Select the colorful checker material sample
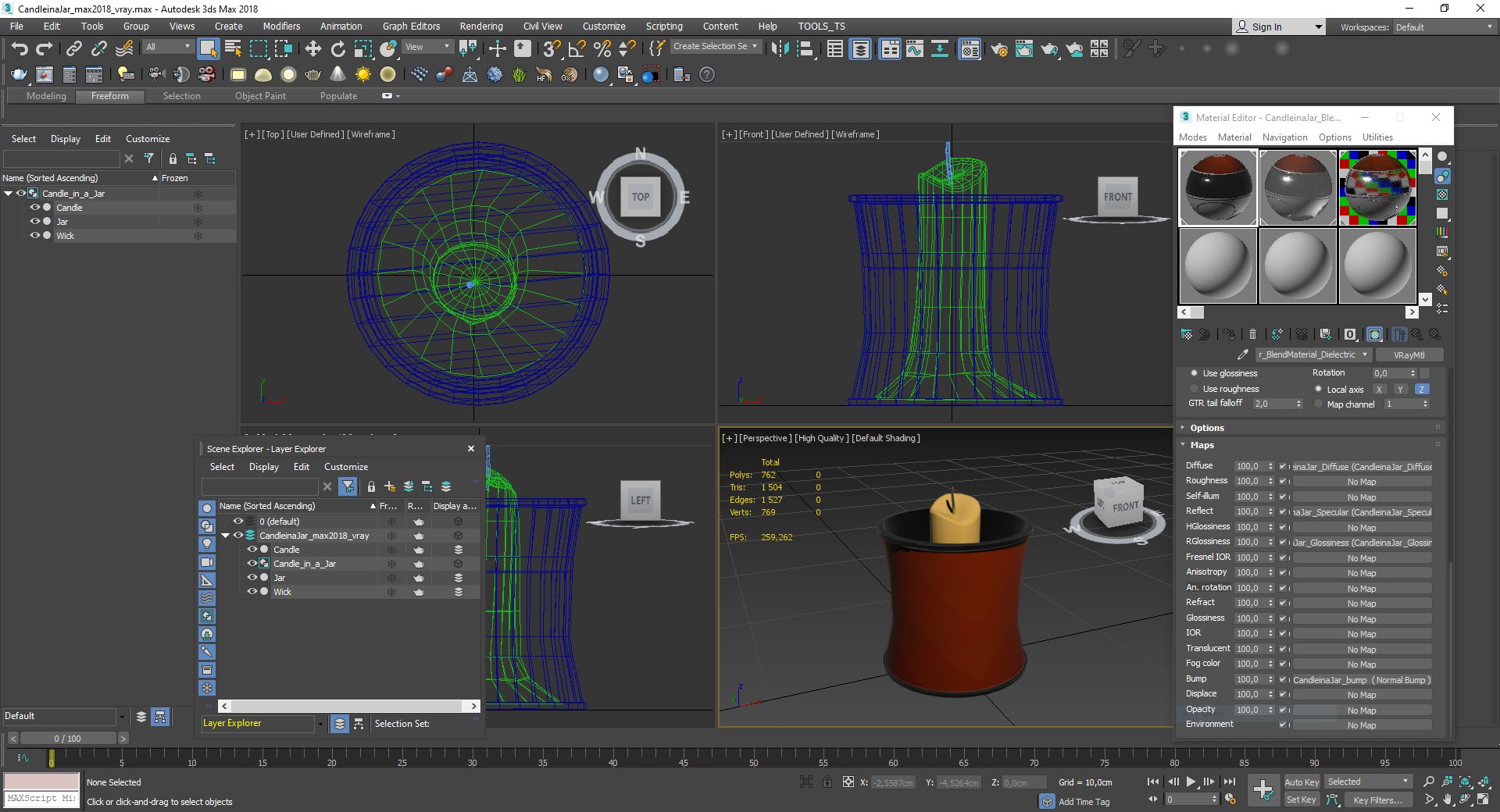Image resolution: width=1500 pixels, height=812 pixels. point(1377,187)
